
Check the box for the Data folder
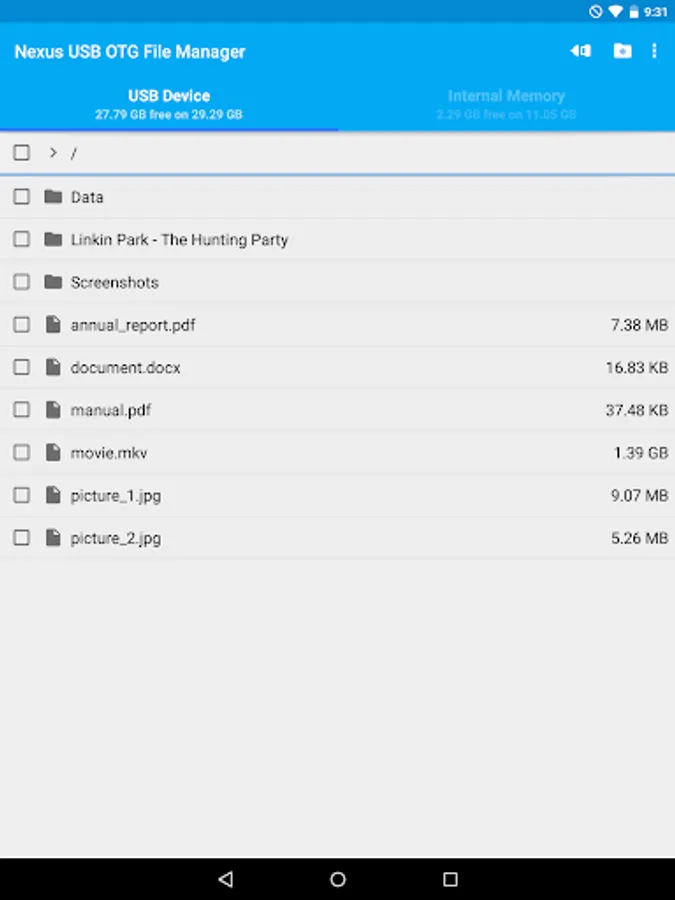(22, 197)
